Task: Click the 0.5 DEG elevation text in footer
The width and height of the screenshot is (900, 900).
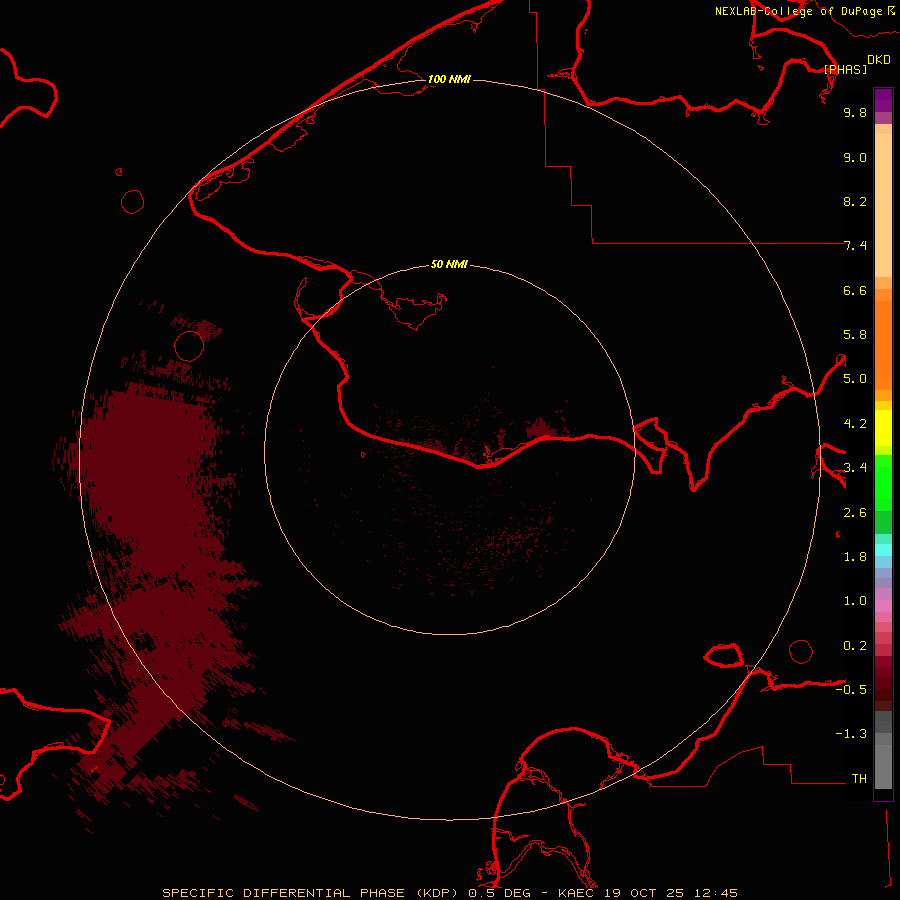Action: click(501, 893)
